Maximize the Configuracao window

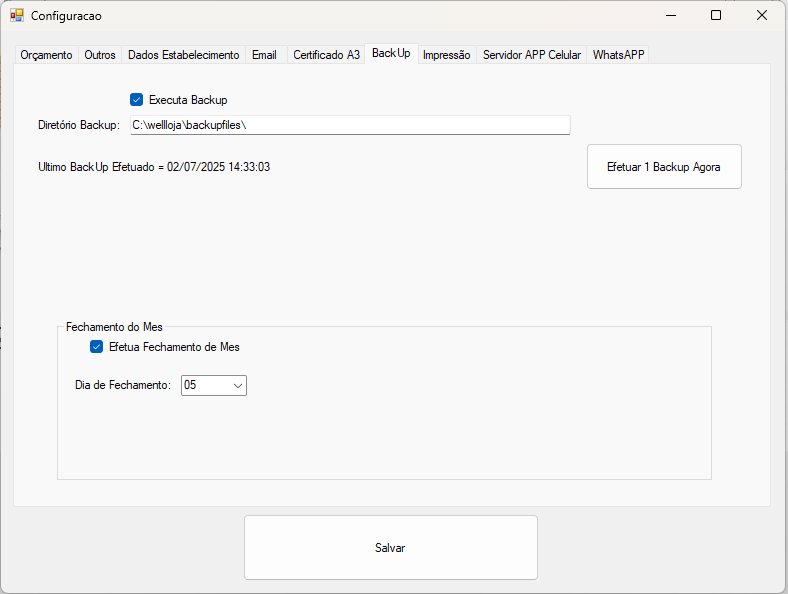tap(716, 16)
